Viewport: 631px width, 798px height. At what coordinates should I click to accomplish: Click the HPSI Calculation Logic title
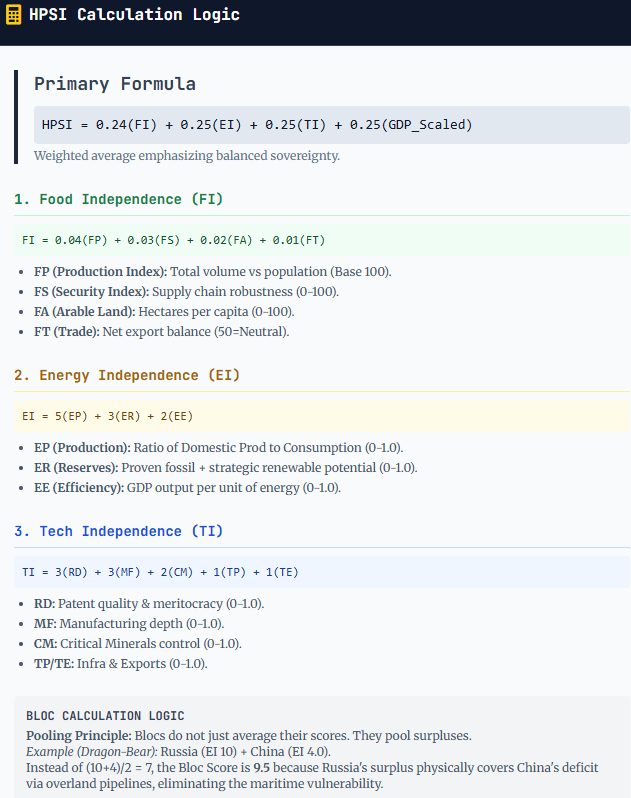tap(134, 16)
